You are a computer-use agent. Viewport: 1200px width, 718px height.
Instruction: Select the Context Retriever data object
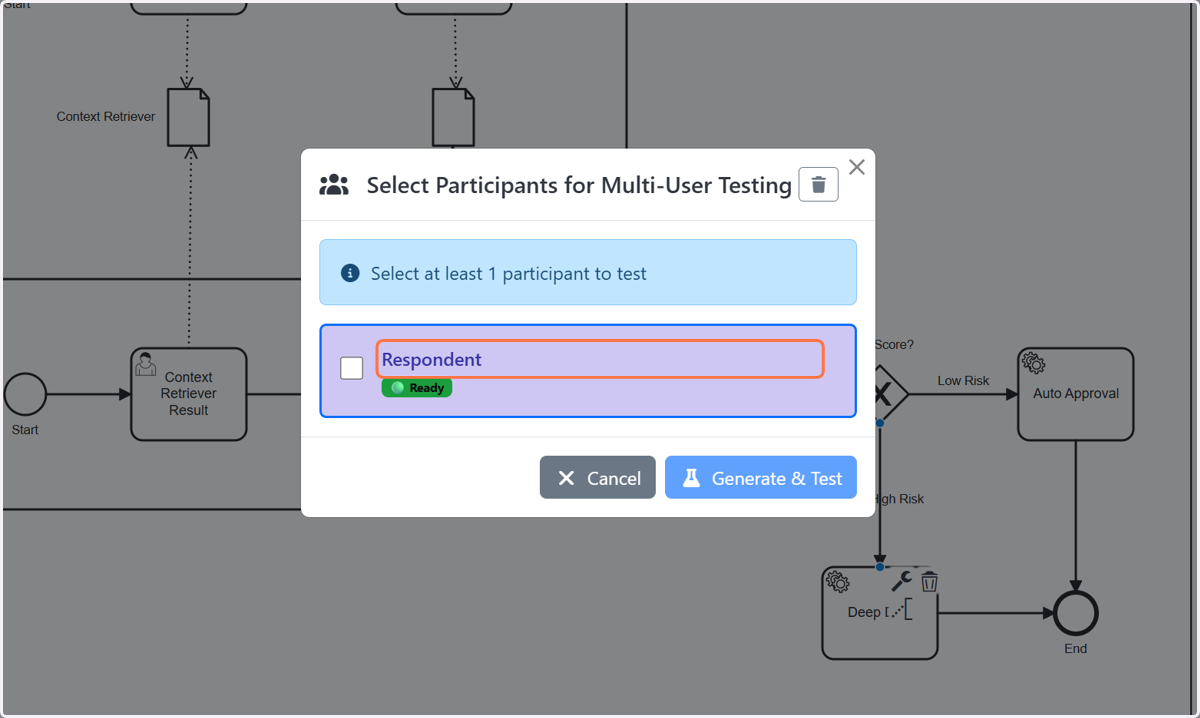188,117
